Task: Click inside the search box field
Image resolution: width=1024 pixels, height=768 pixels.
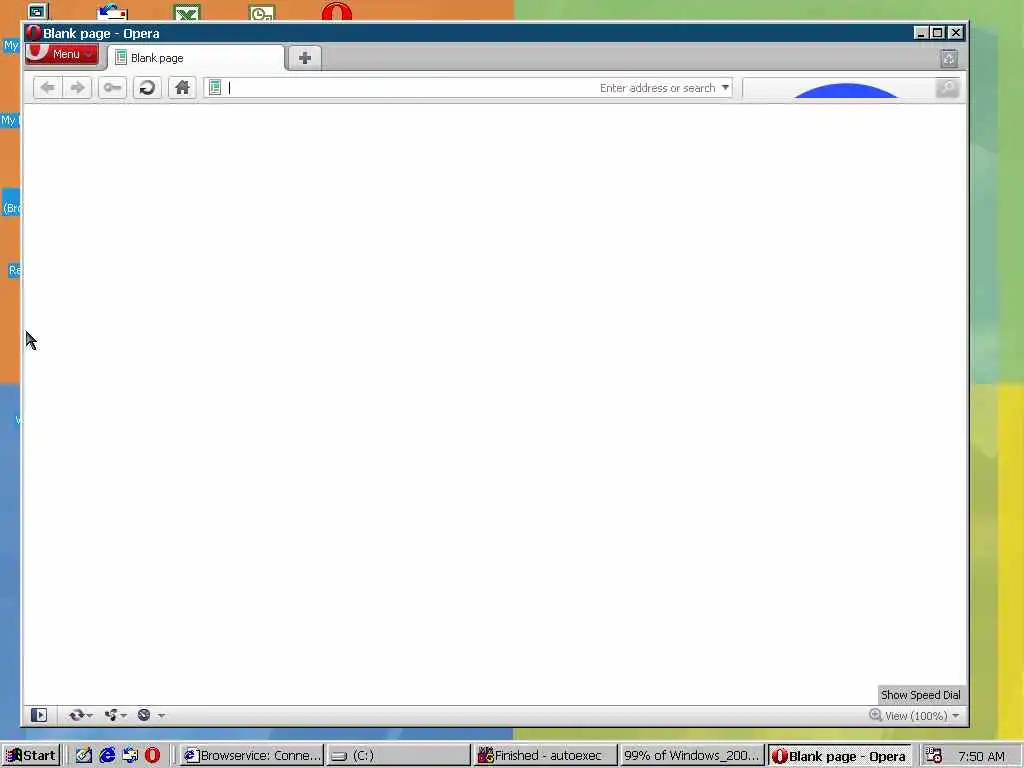Action: coord(839,88)
